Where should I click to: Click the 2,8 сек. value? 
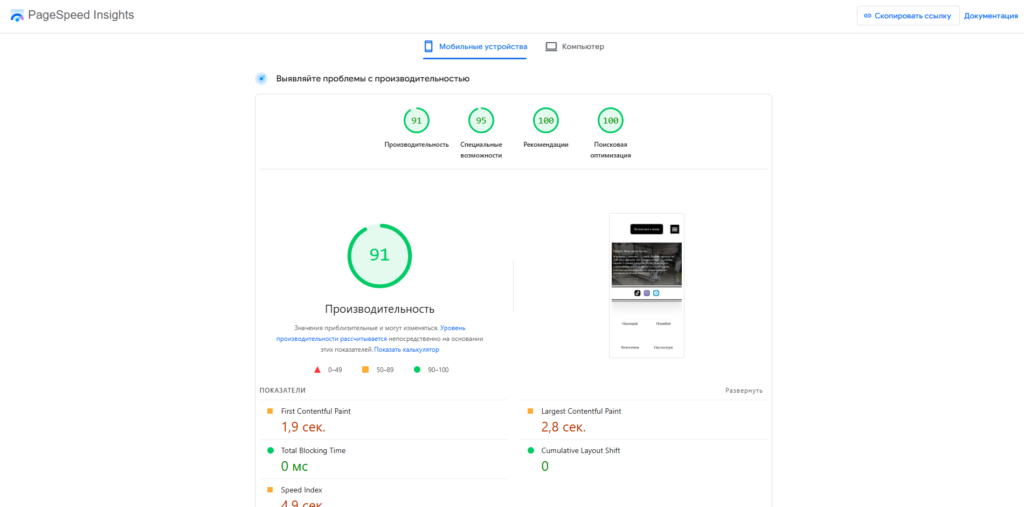coord(564,427)
